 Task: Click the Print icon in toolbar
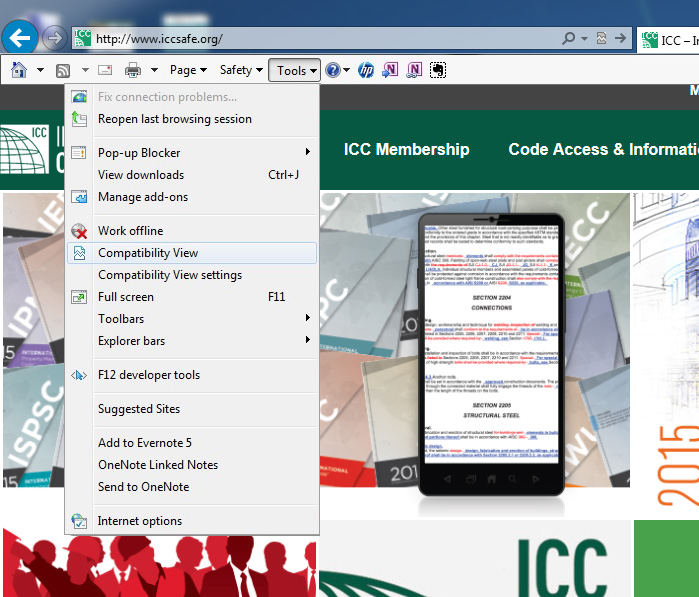132,70
